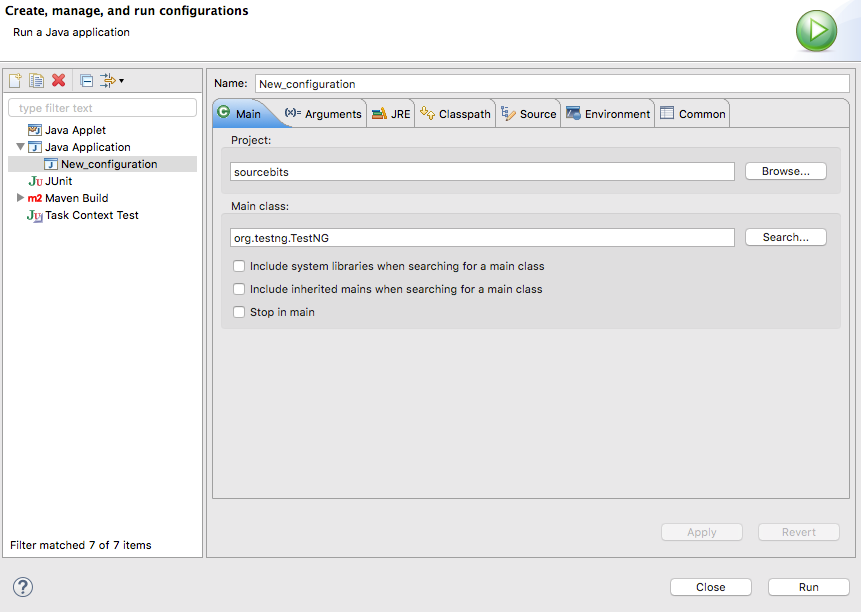The width and height of the screenshot is (861, 612).
Task: Toggle Include inherited mains checkbox
Action: click(239, 289)
